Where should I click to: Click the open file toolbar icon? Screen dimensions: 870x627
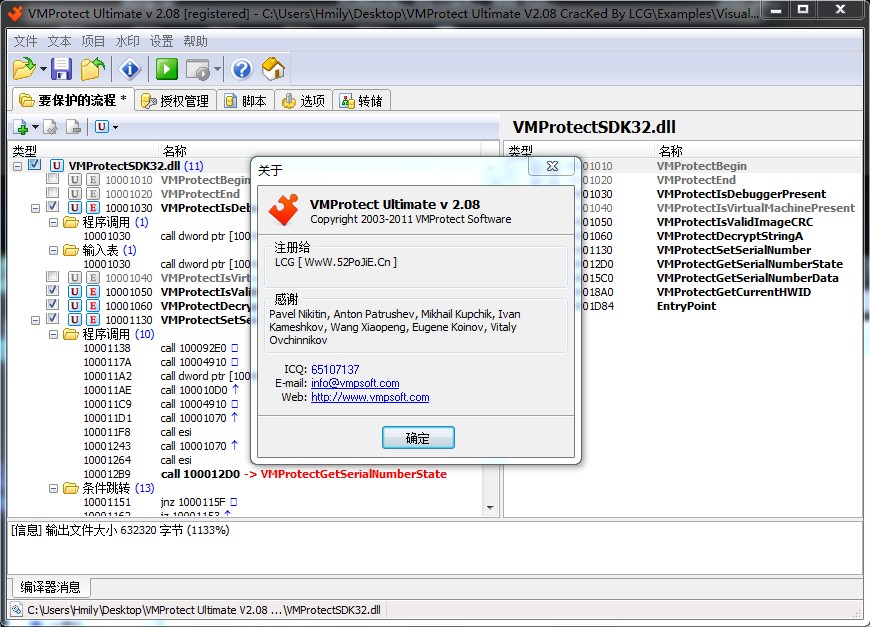[24, 69]
